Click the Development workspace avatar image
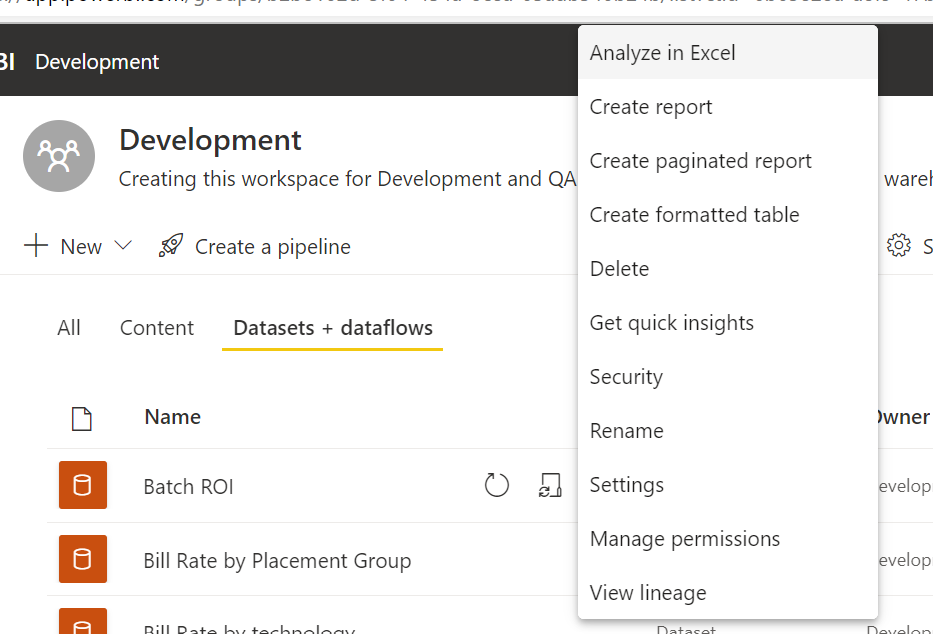 58,156
